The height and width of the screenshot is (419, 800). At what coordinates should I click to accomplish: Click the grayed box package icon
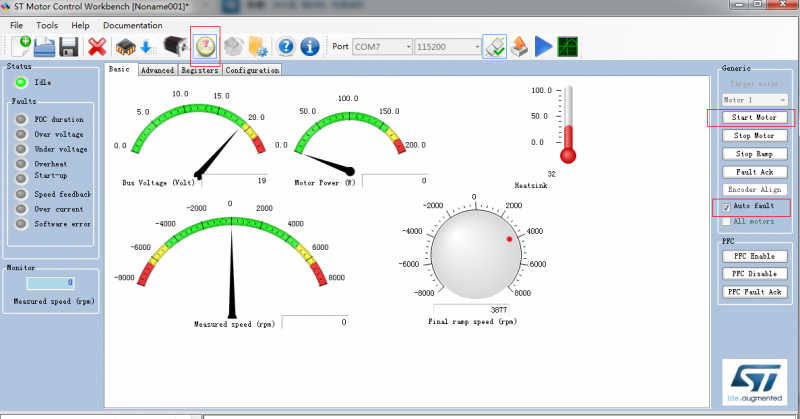234,47
